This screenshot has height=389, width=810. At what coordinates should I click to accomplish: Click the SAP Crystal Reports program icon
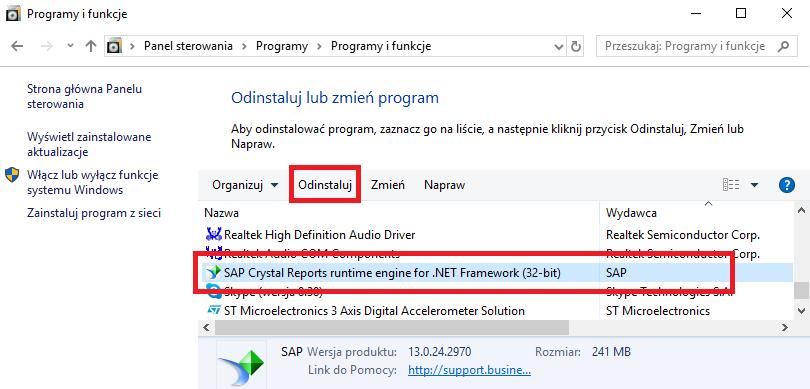(213, 273)
